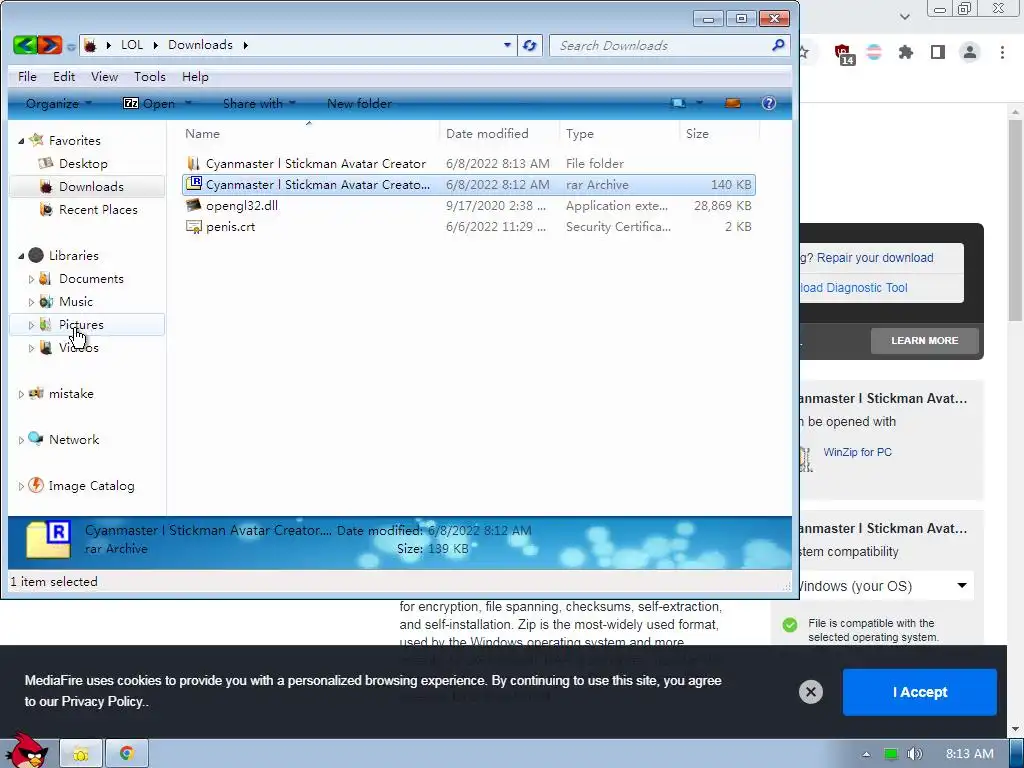The width and height of the screenshot is (1024, 768).
Task: Toggle the preview pane icon
Action: [733, 103]
